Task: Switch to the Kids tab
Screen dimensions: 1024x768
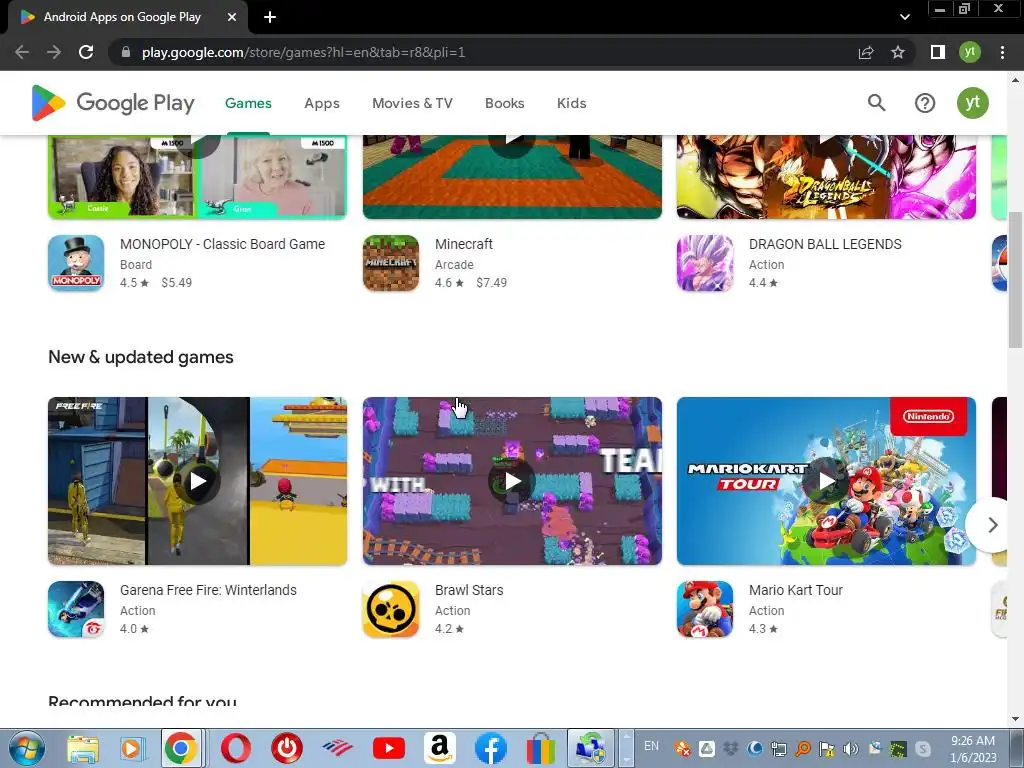Action: coord(571,103)
